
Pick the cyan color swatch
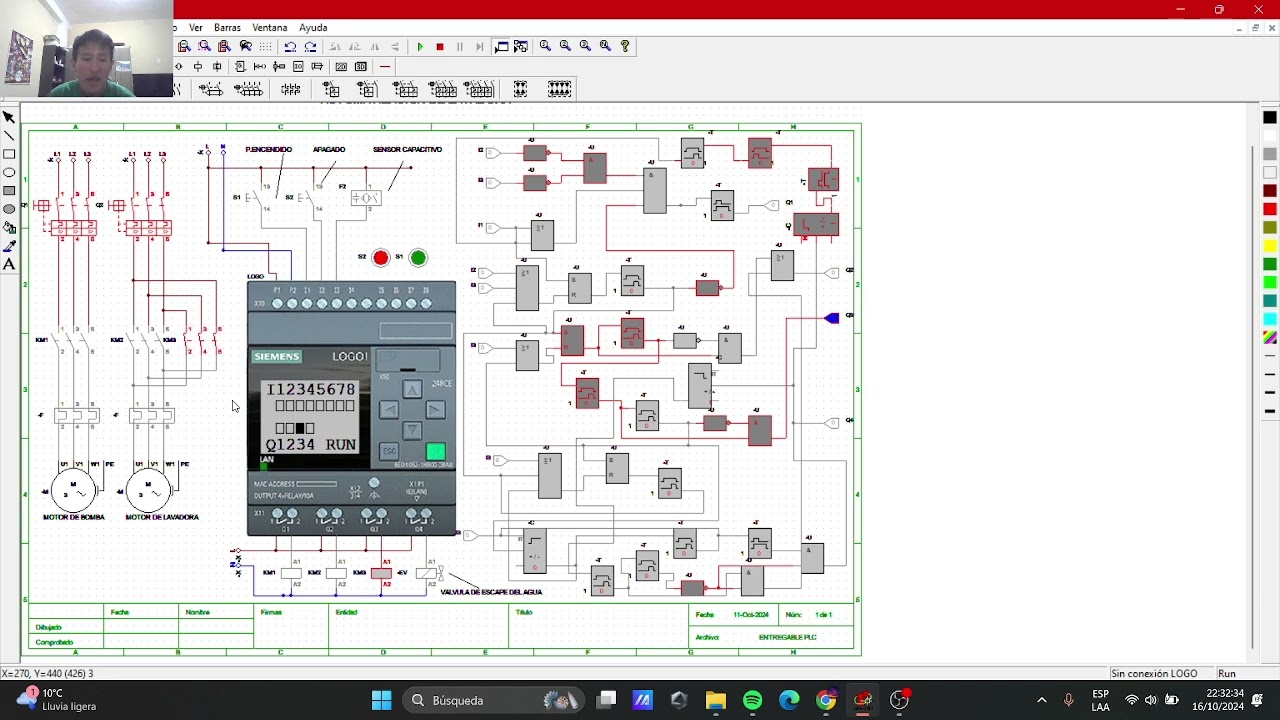(1270, 319)
